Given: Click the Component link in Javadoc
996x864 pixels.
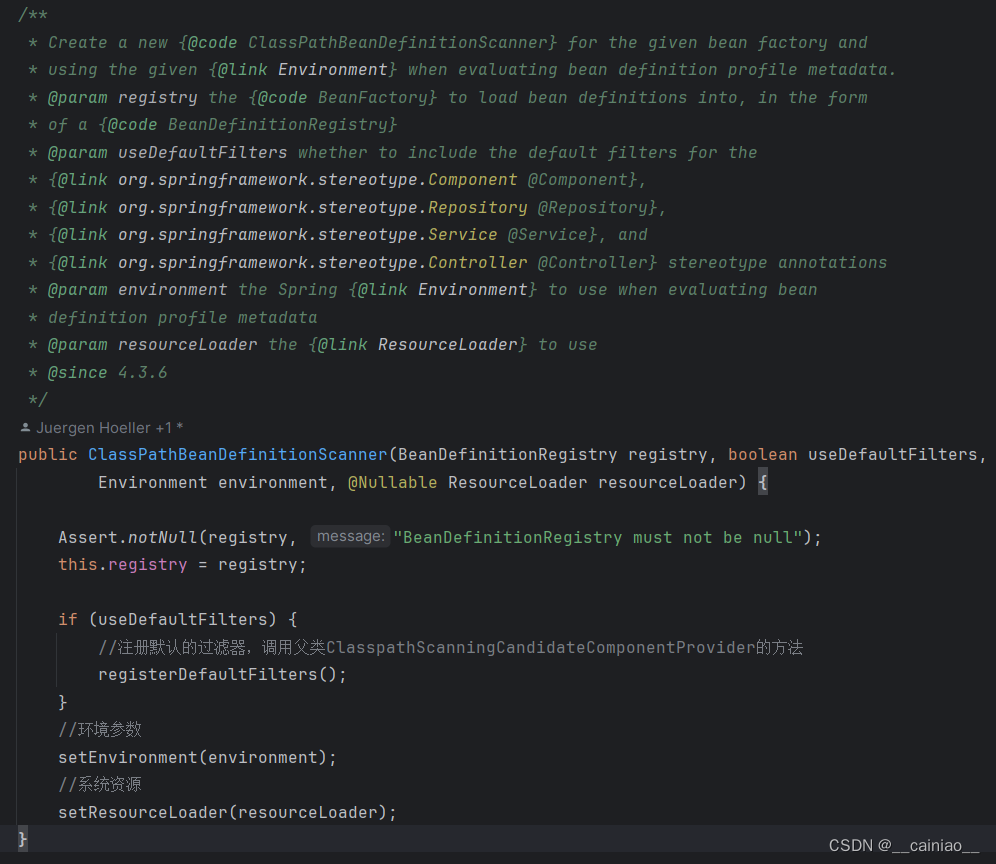Looking at the screenshot, I should click(473, 180).
